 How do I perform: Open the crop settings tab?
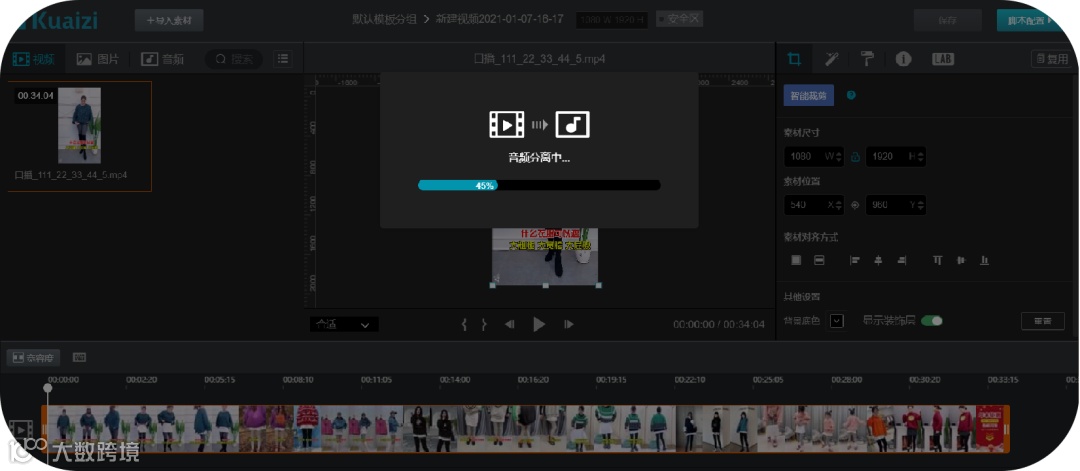click(794, 59)
